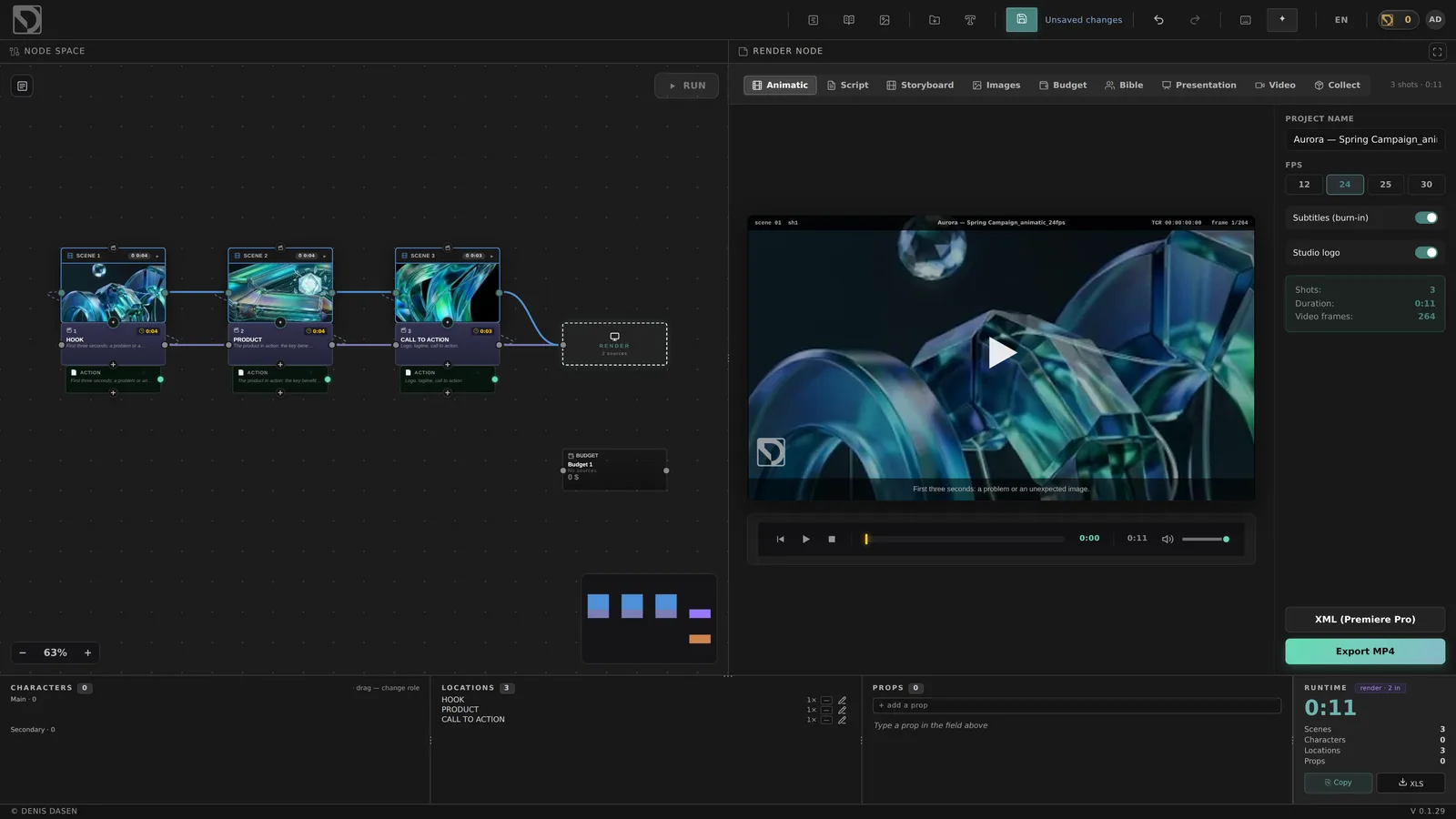
Task: Set FPS to 12
Action: tap(1304, 184)
